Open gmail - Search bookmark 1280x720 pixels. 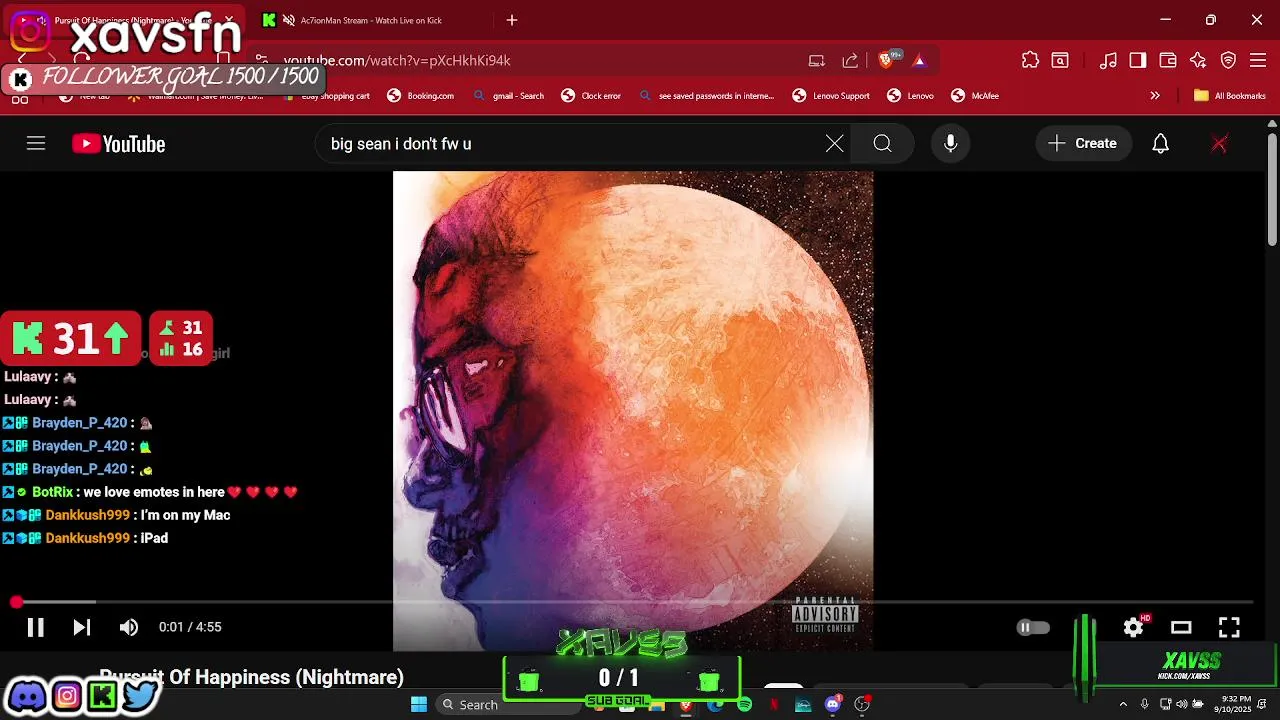[x=509, y=96]
